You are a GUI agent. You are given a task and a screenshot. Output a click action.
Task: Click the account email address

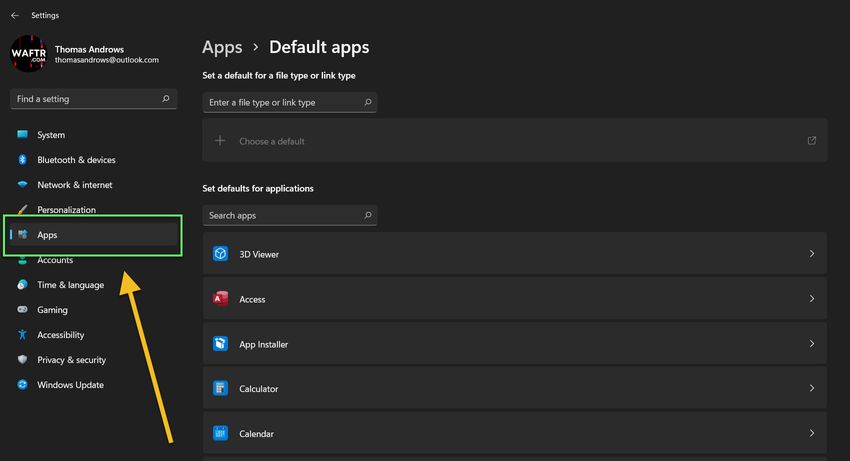pos(107,60)
